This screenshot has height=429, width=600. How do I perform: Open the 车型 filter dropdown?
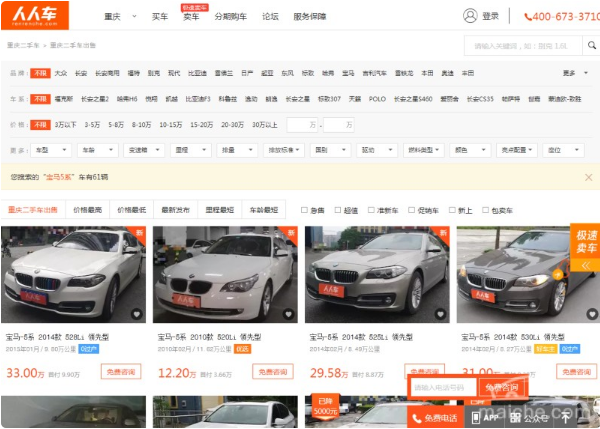(x=51, y=150)
